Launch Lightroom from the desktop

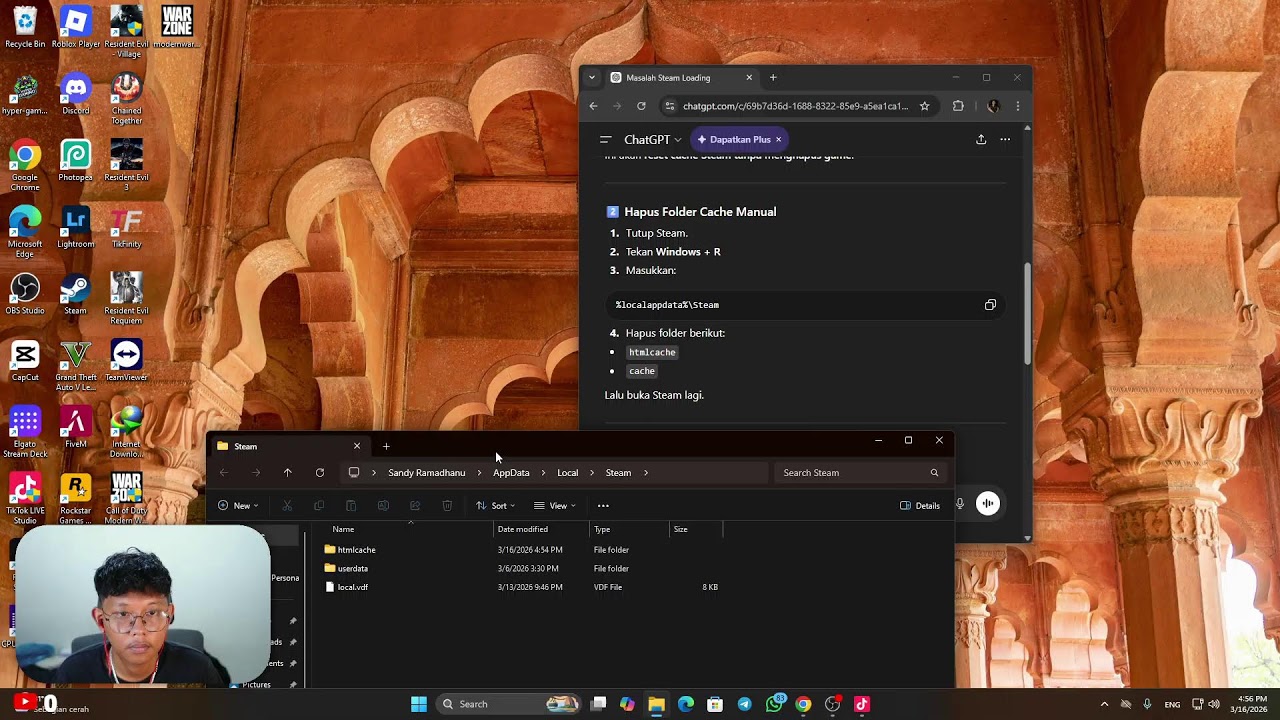(x=76, y=227)
